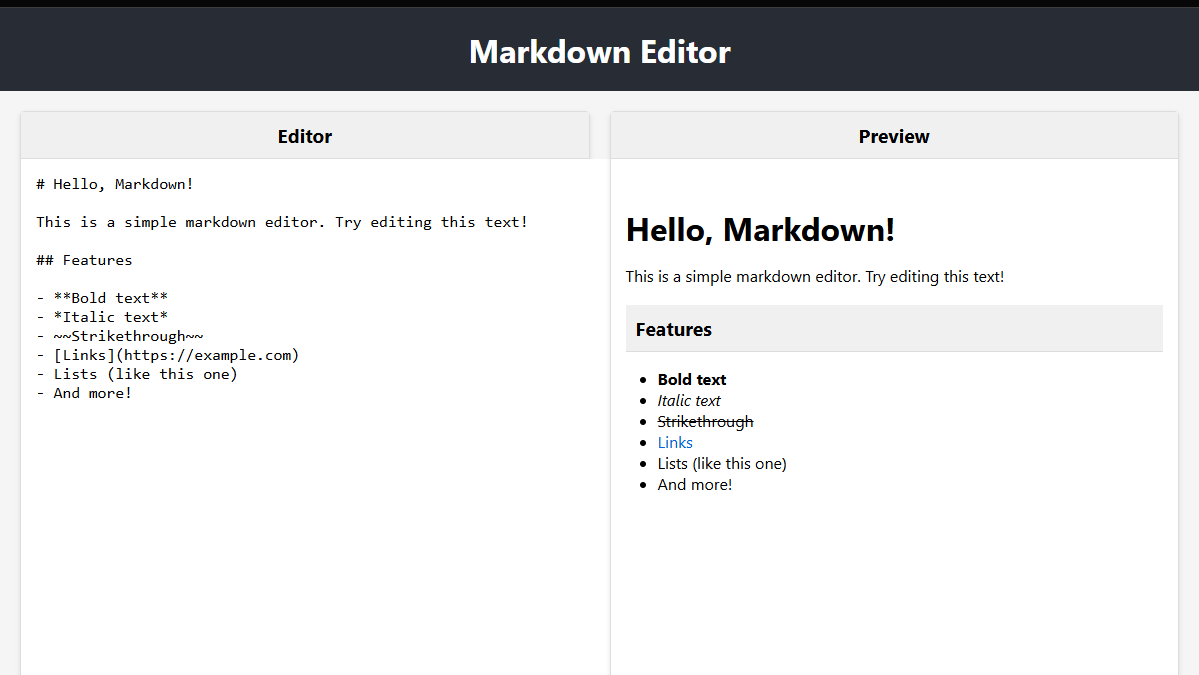This screenshot has width=1199, height=675.
Task: Click the Editor panel header
Action: click(x=305, y=136)
